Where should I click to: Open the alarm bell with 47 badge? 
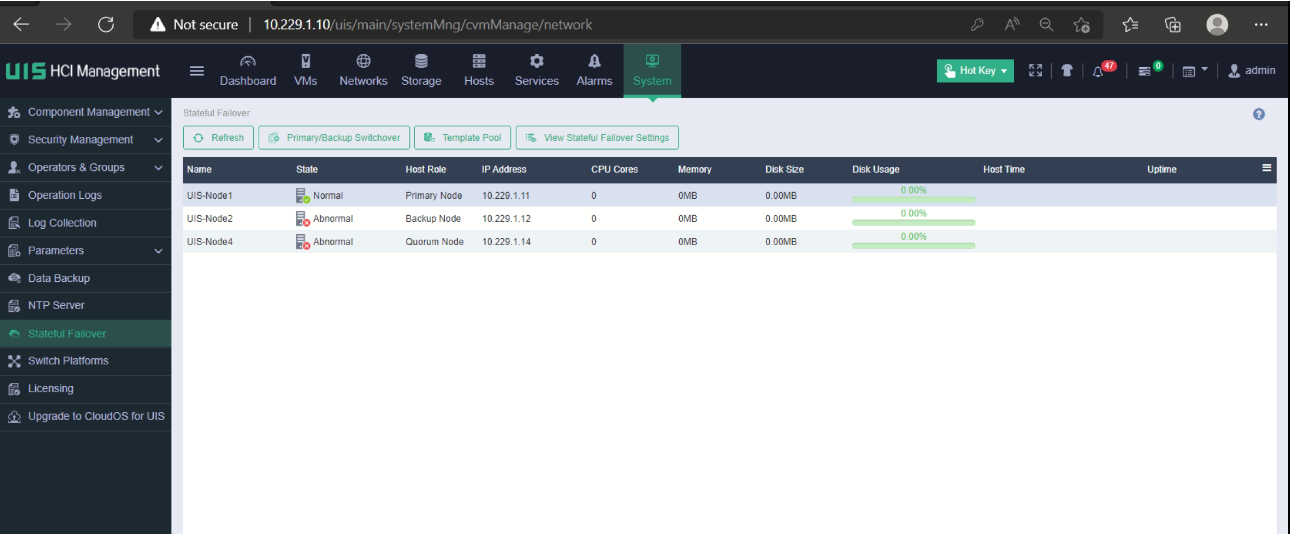pos(1103,70)
